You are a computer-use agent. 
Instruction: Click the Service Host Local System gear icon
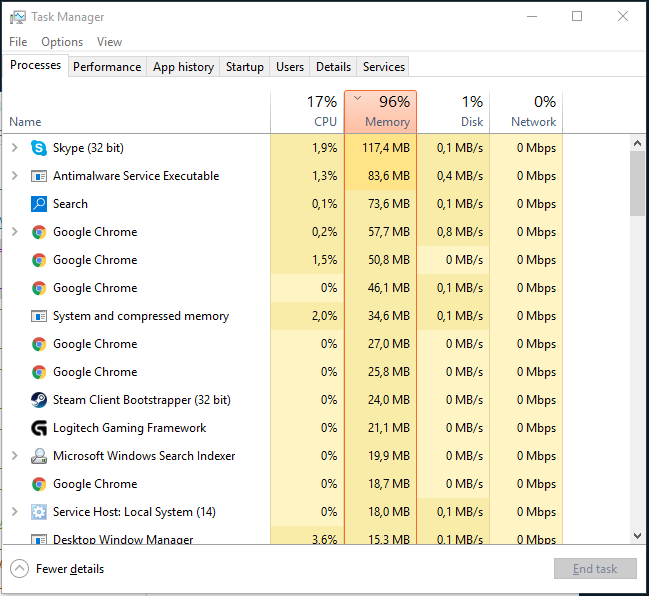39,512
